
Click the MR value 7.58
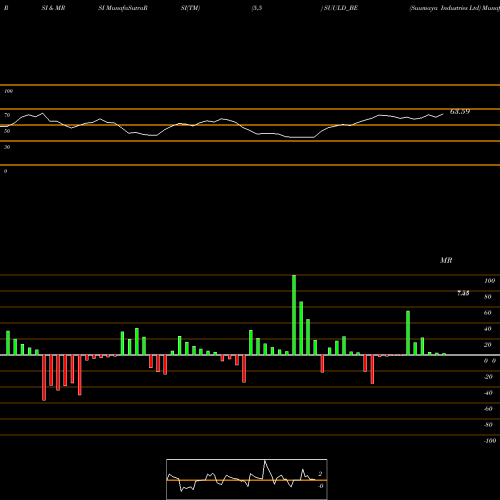[463, 293]
